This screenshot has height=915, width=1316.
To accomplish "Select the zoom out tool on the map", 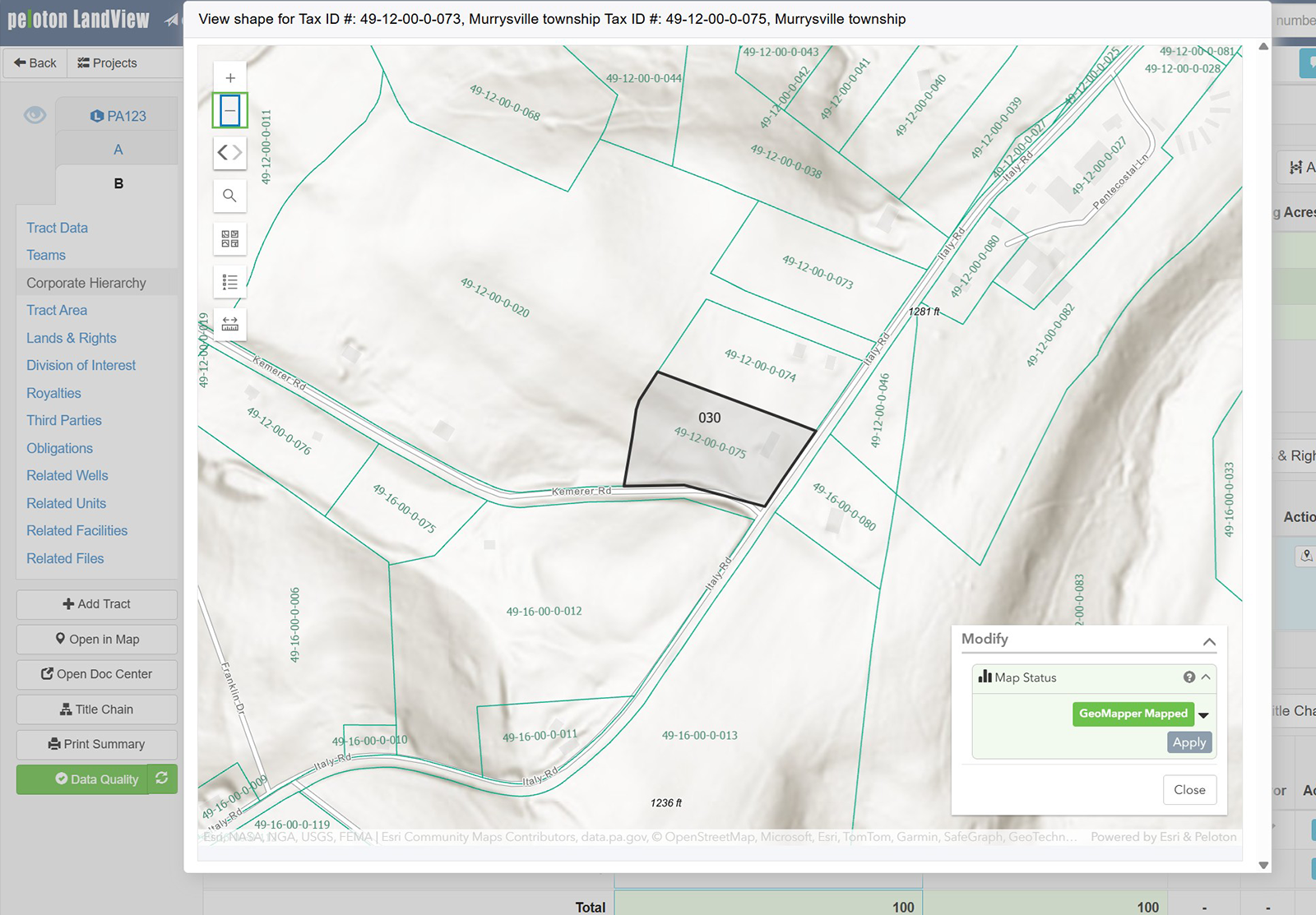I will point(229,109).
